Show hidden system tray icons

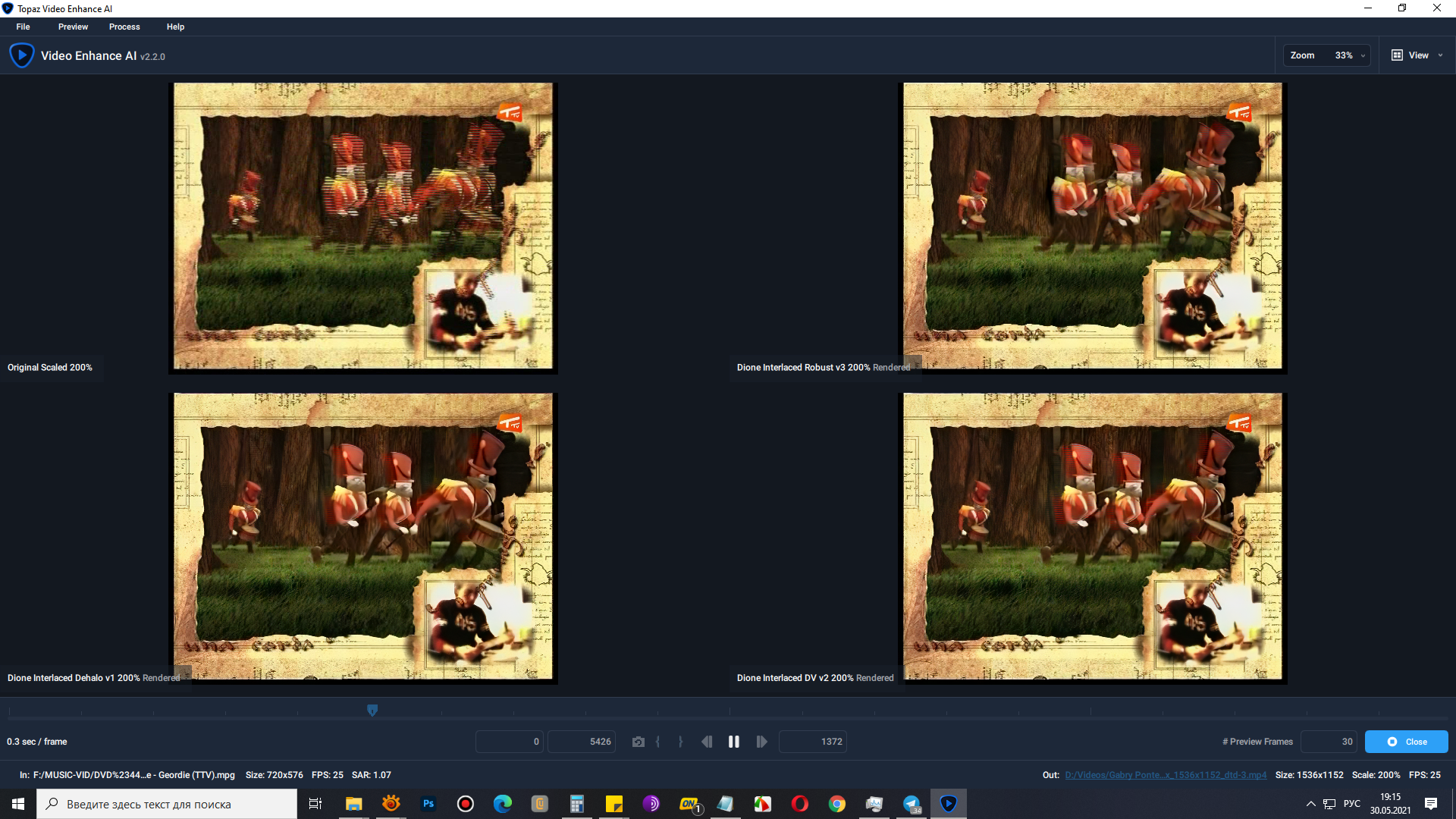coord(1310,804)
